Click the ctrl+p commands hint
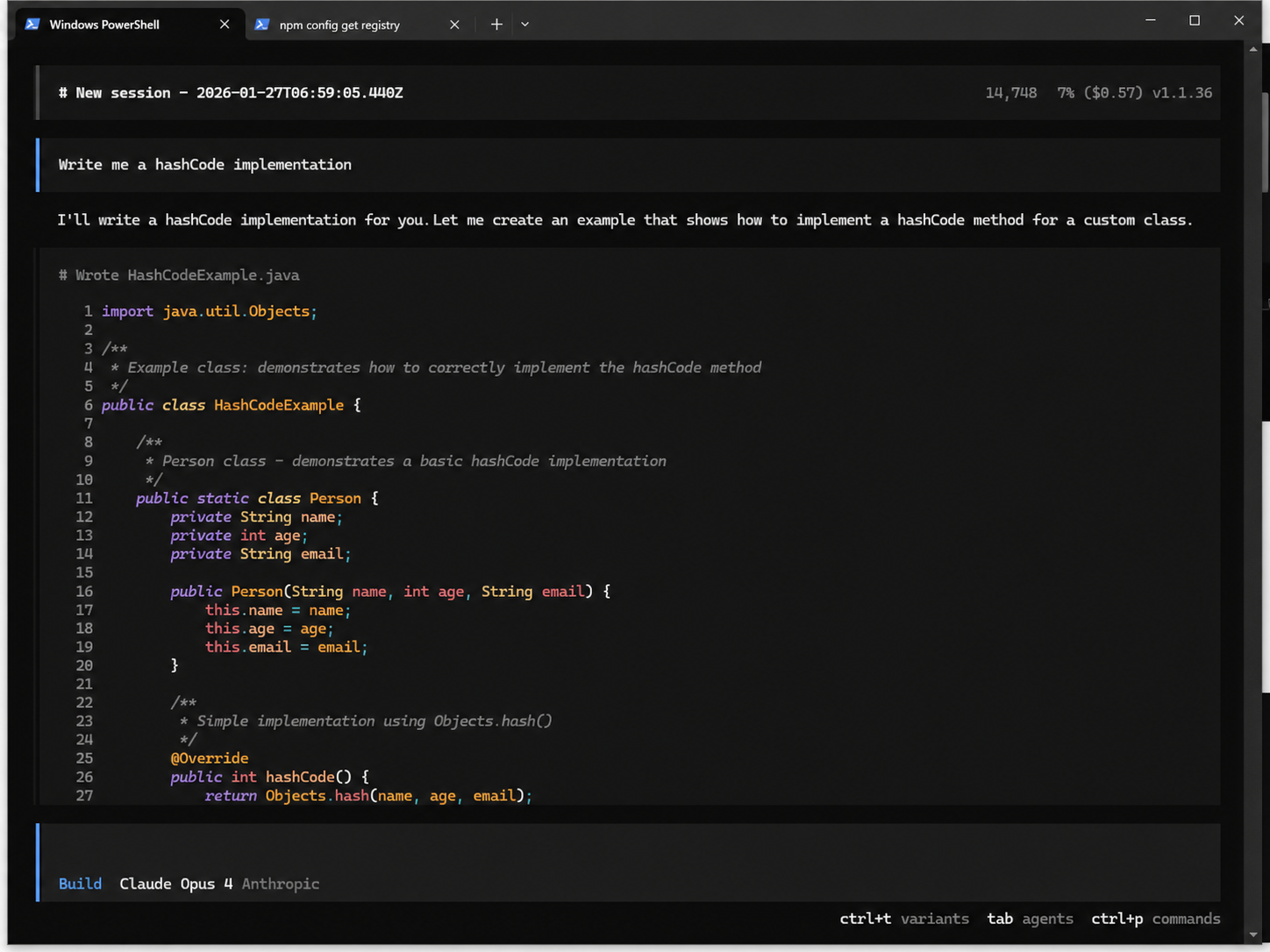The image size is (1270, 952). pos(1156,919)
